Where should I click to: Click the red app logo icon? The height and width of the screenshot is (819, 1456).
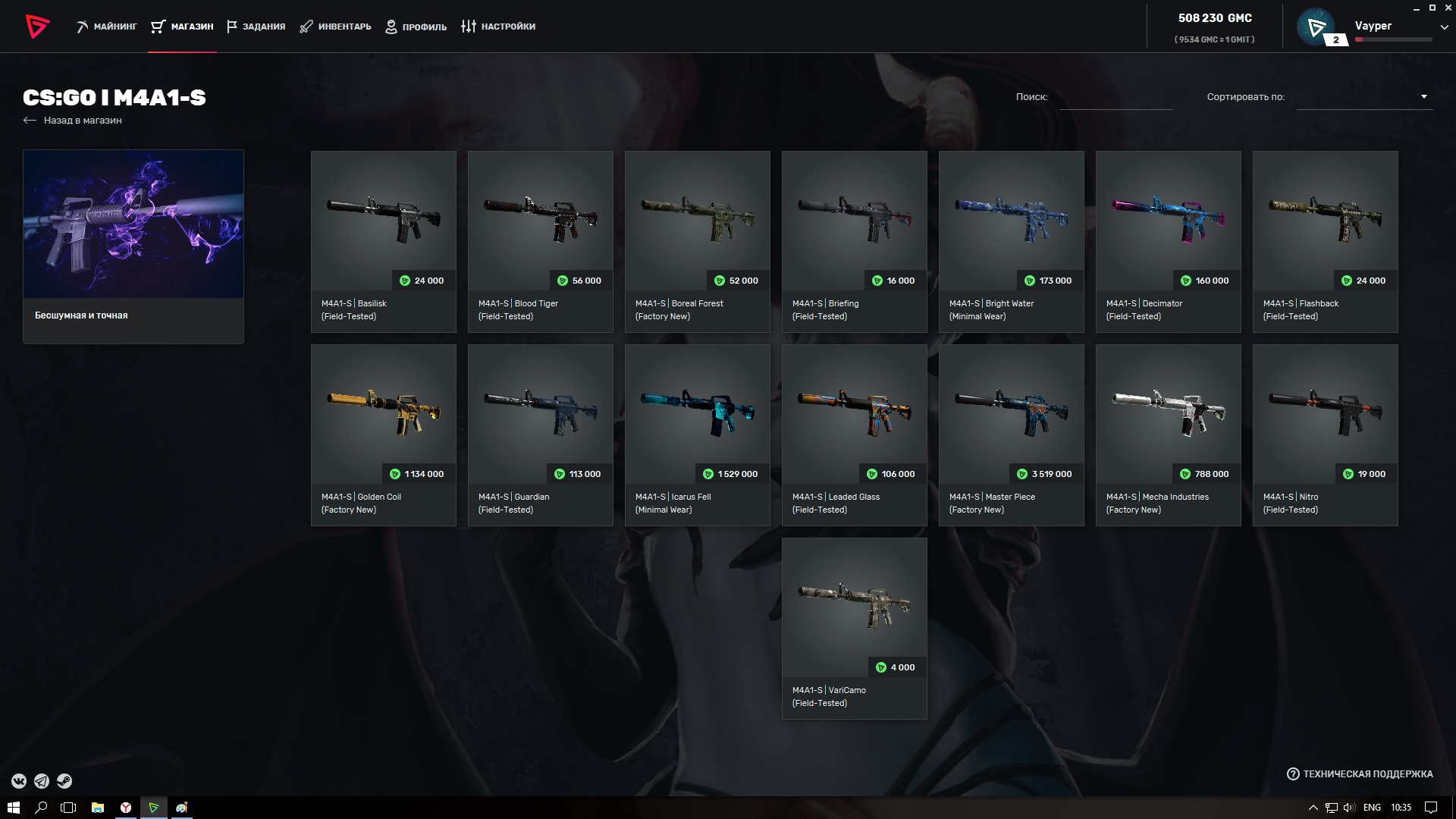(x=37, y=27)
